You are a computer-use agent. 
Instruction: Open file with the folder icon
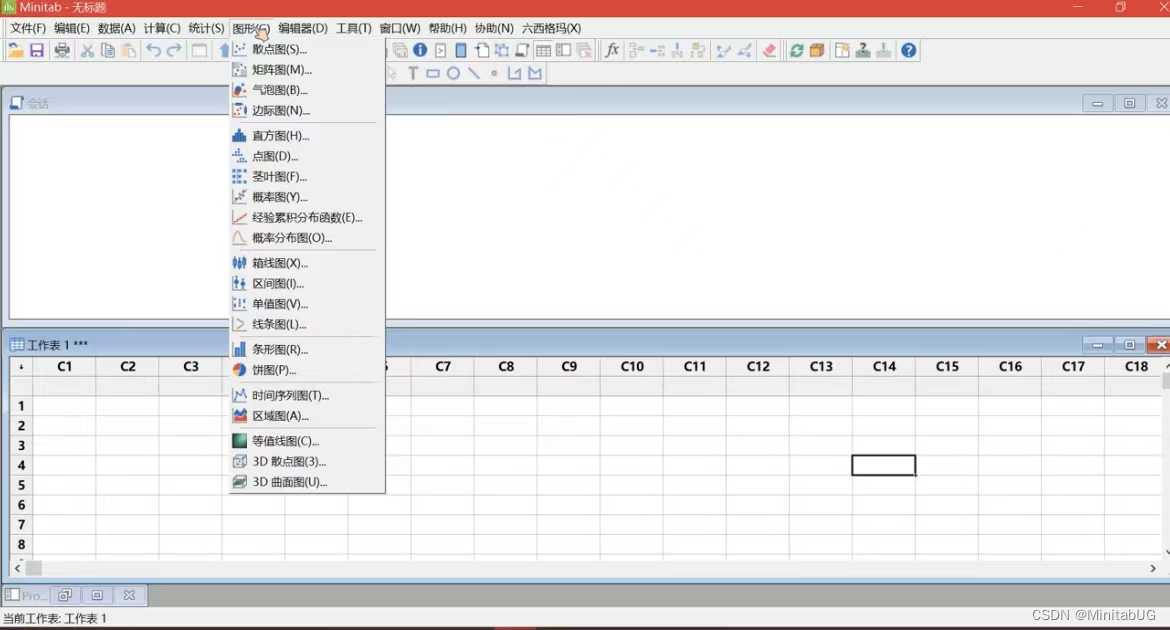coord(16,51)
